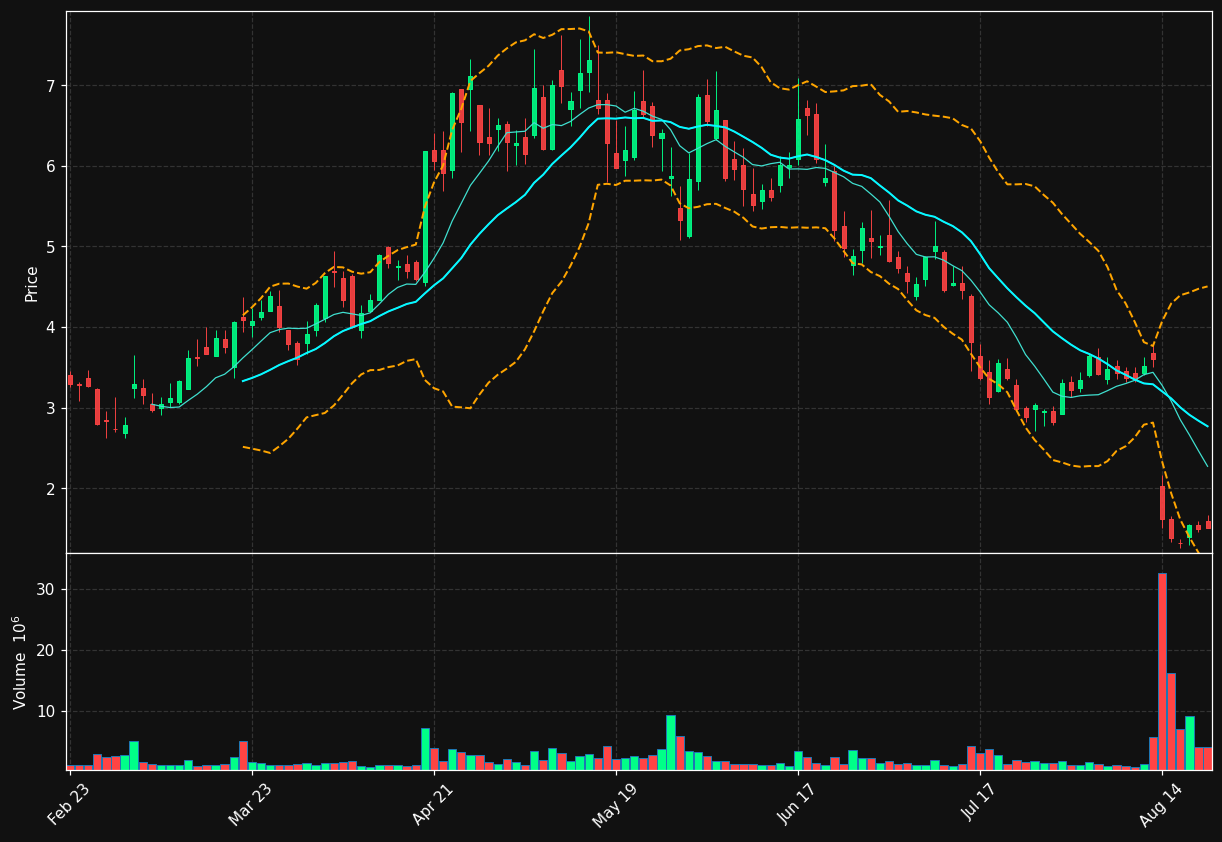
Task: Click the 'Jul 17' date label
Action: 979,804
